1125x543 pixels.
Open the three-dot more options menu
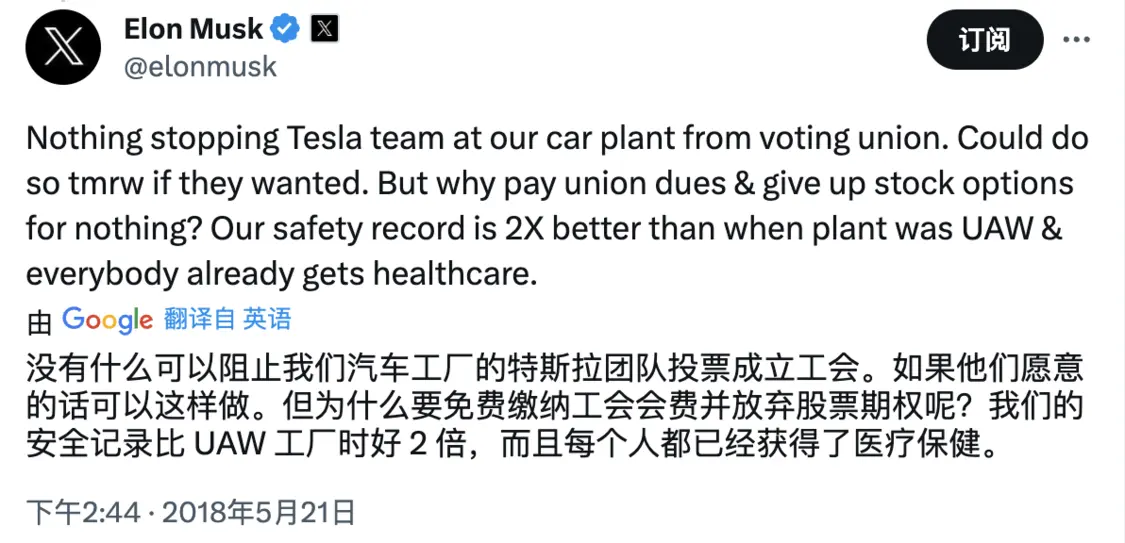(x=1075, y=40)
